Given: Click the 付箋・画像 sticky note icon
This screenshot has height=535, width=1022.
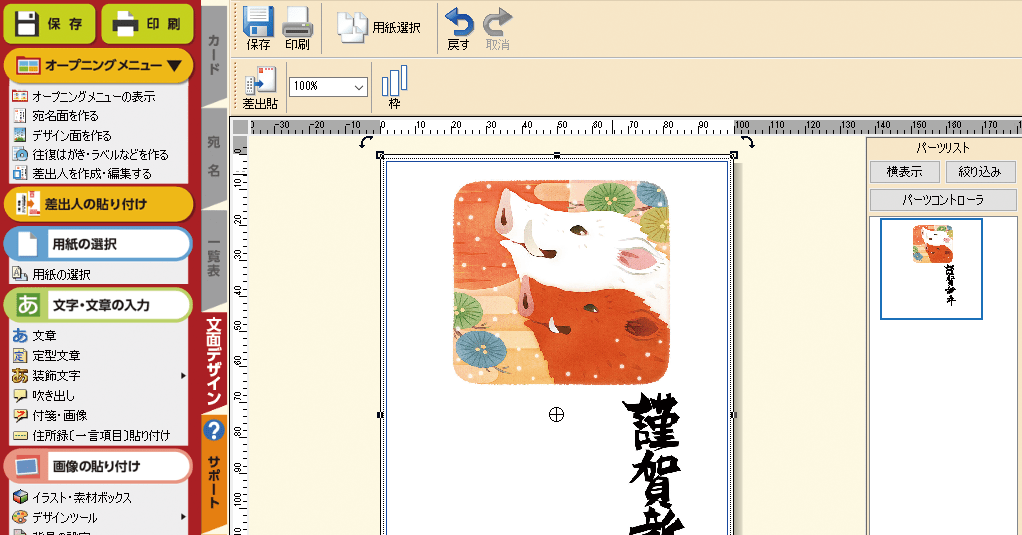Looking at the screenshot, I should pos(20,416).
